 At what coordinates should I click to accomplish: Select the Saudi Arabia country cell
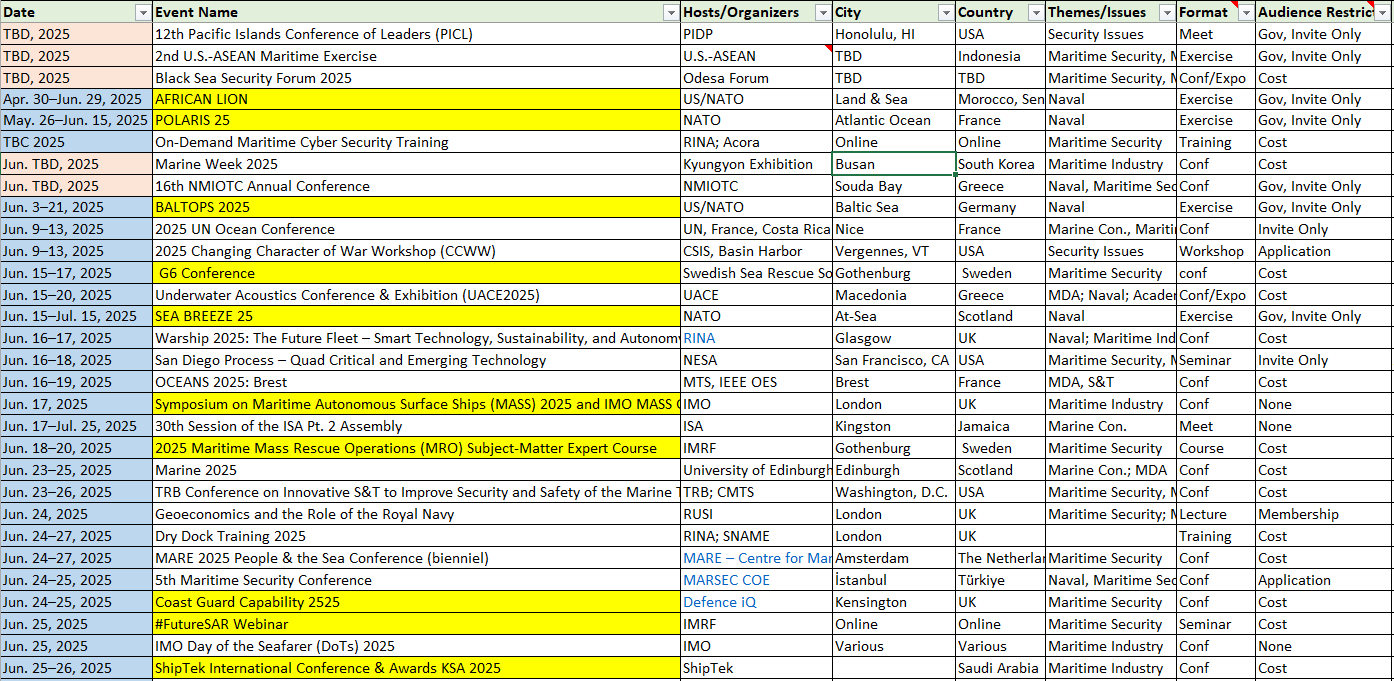point(1001,668)
